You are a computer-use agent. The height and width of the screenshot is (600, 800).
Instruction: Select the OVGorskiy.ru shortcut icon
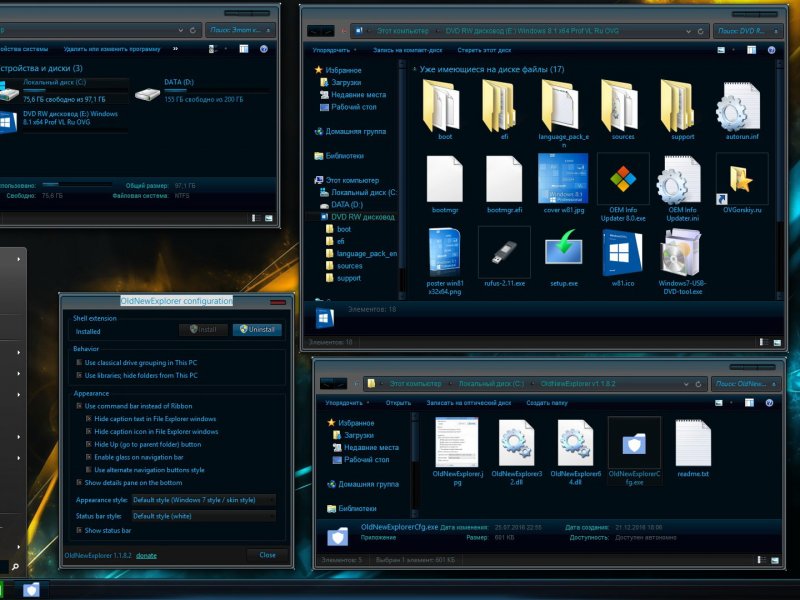point(741,180)
